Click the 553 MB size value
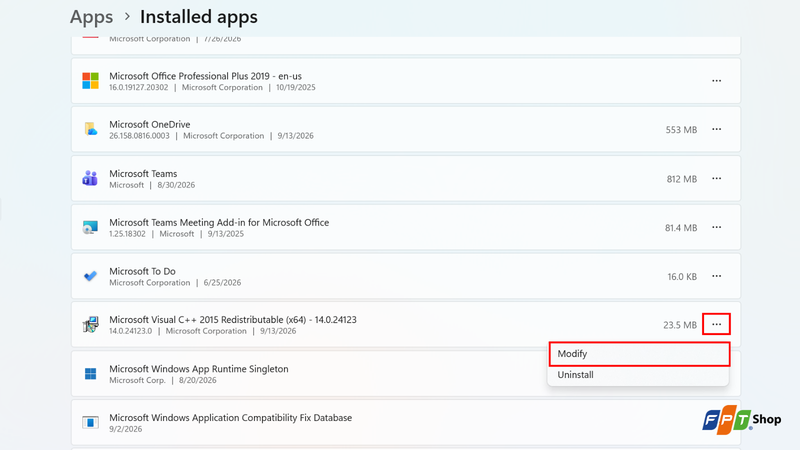The image size is (800, 450). click(x=681, y=130)
